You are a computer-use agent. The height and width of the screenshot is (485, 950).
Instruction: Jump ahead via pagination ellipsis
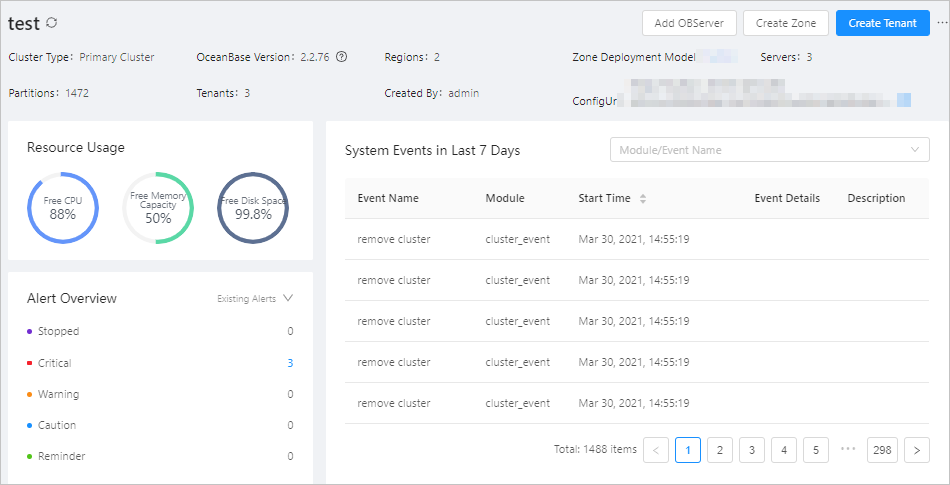[x=848, y=449]
